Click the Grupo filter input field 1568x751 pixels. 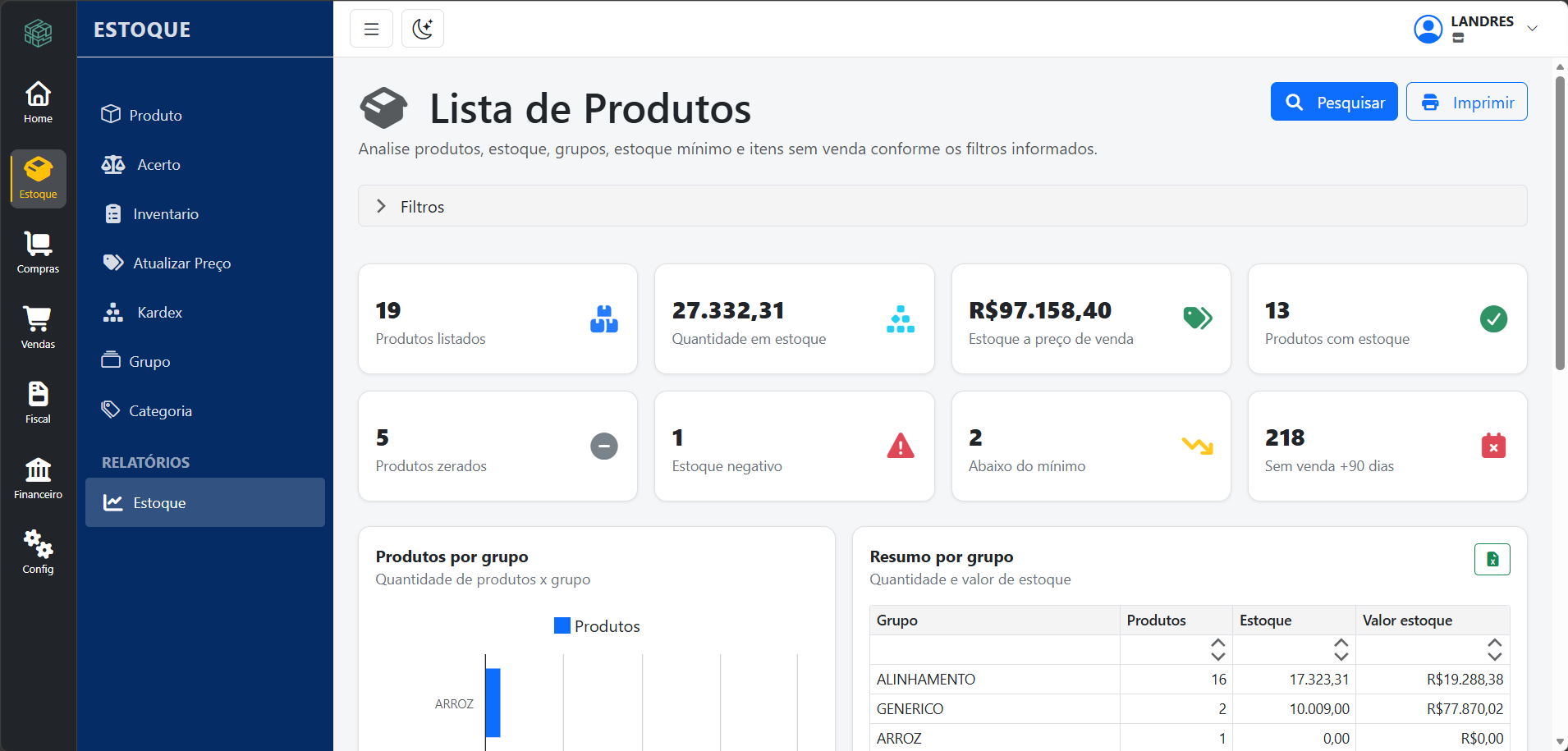pos(995,649)
